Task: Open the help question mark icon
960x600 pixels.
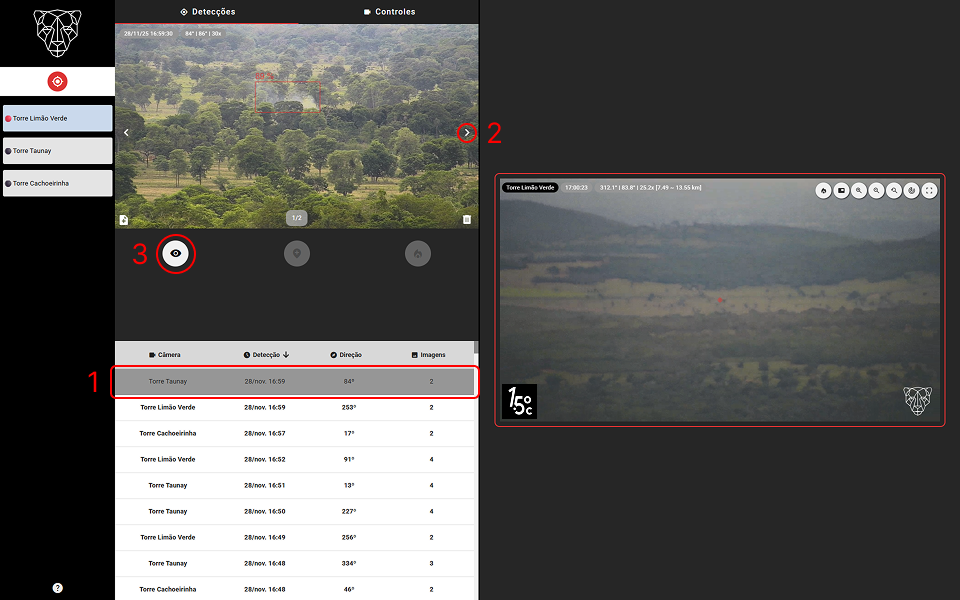Action: (57, 588)
